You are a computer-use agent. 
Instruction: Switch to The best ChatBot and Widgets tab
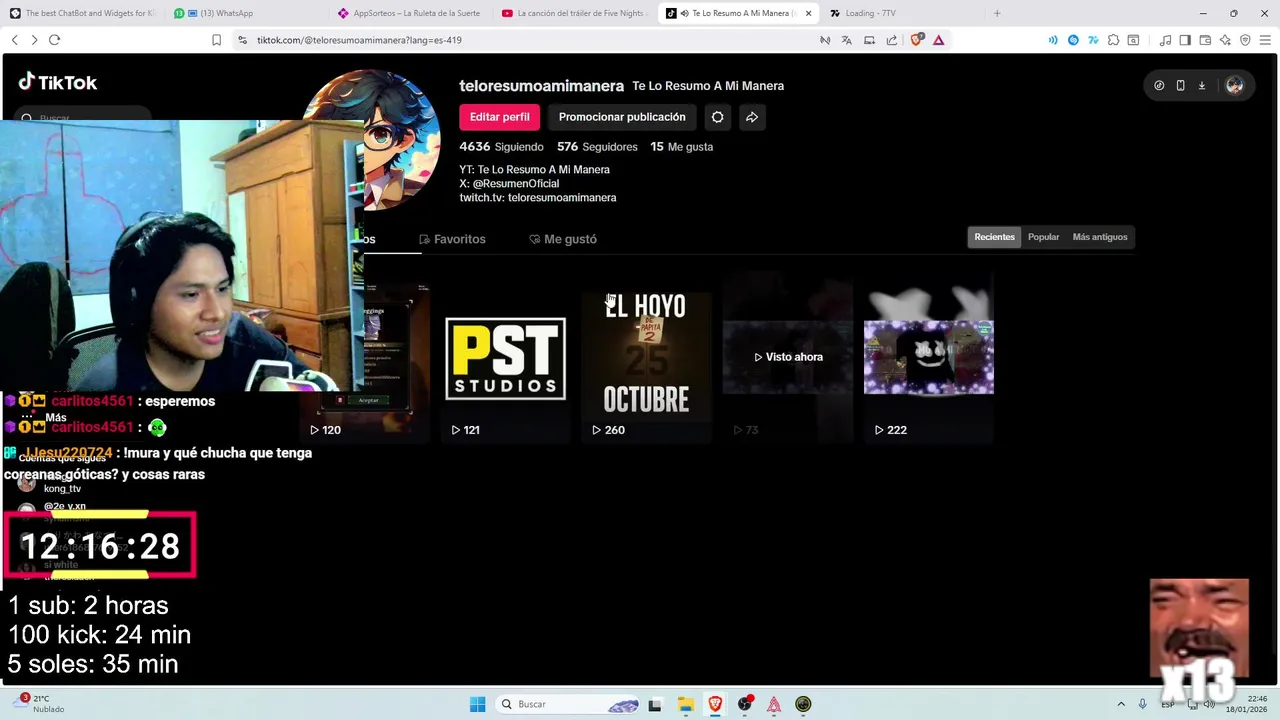pyautogui.click(x=82, y=13)
